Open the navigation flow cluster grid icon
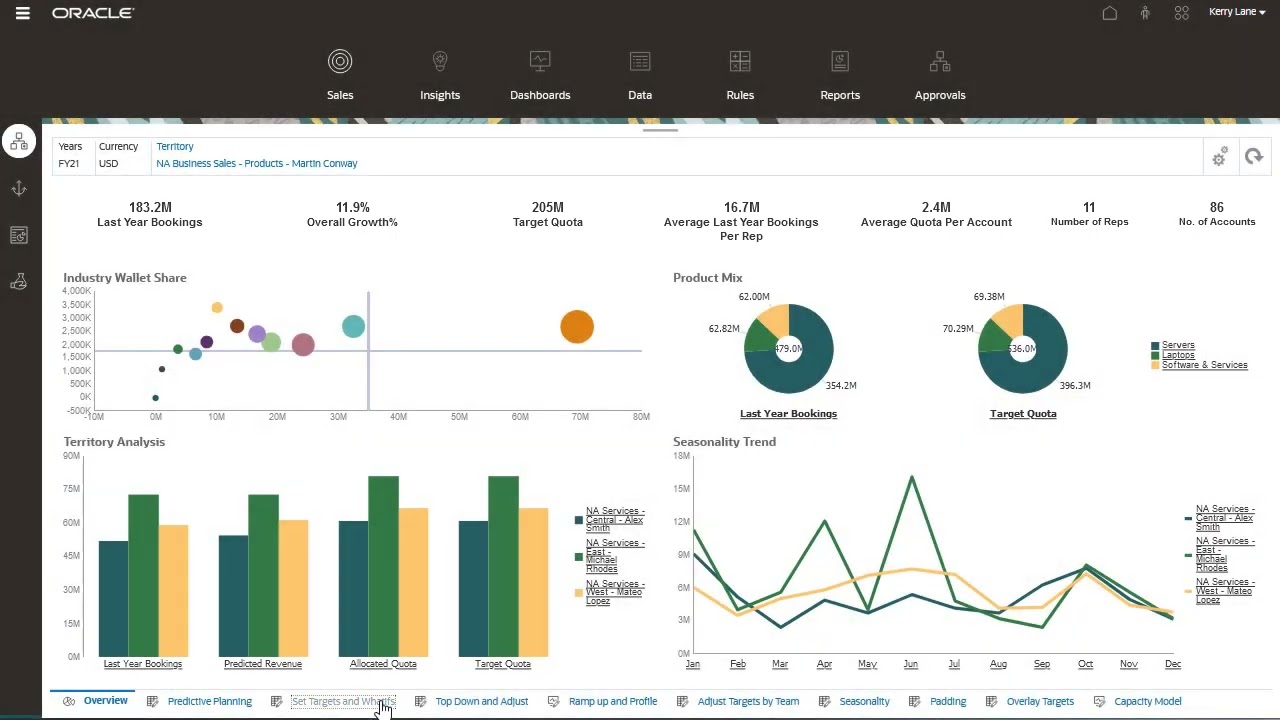The width and height of the screenshot is (1280, 720). [1182, 13]
